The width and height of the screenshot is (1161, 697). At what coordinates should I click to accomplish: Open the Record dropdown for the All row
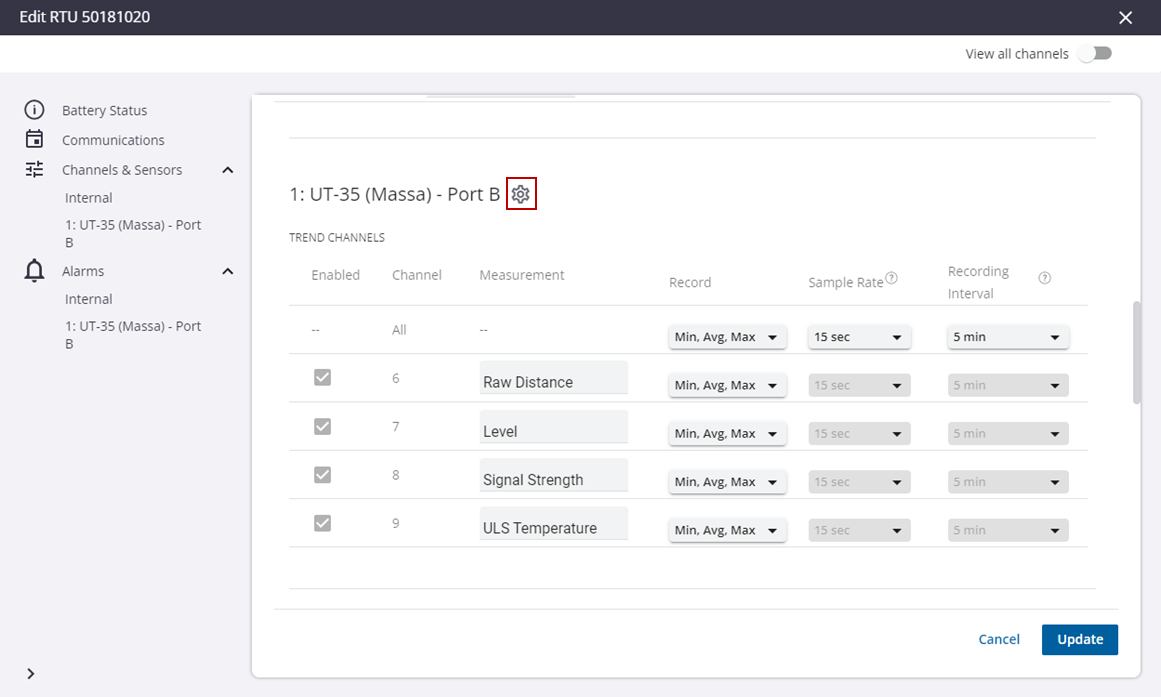pyautogui.click(x=727, y=336)
